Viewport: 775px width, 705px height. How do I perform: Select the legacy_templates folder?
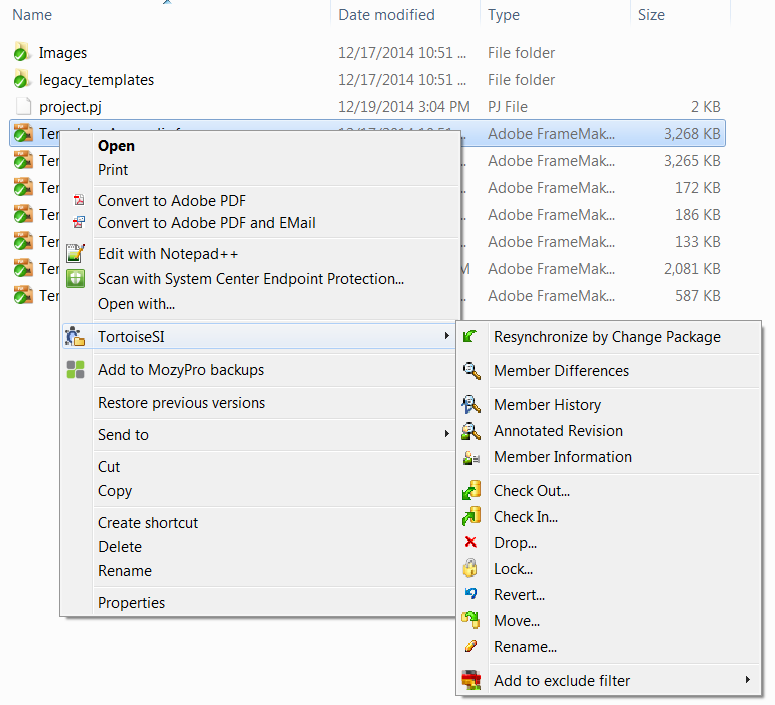point(96,80)
